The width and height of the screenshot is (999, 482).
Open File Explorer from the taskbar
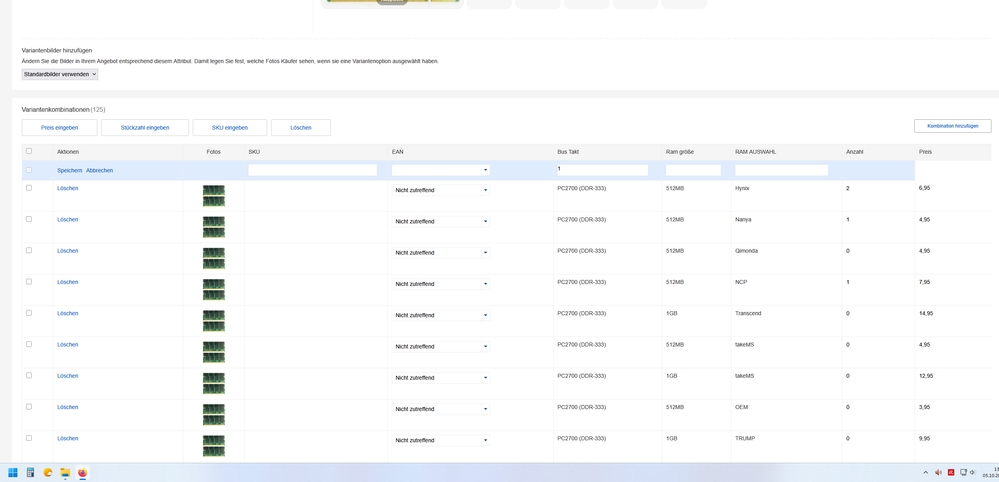[x=65, y=472]
